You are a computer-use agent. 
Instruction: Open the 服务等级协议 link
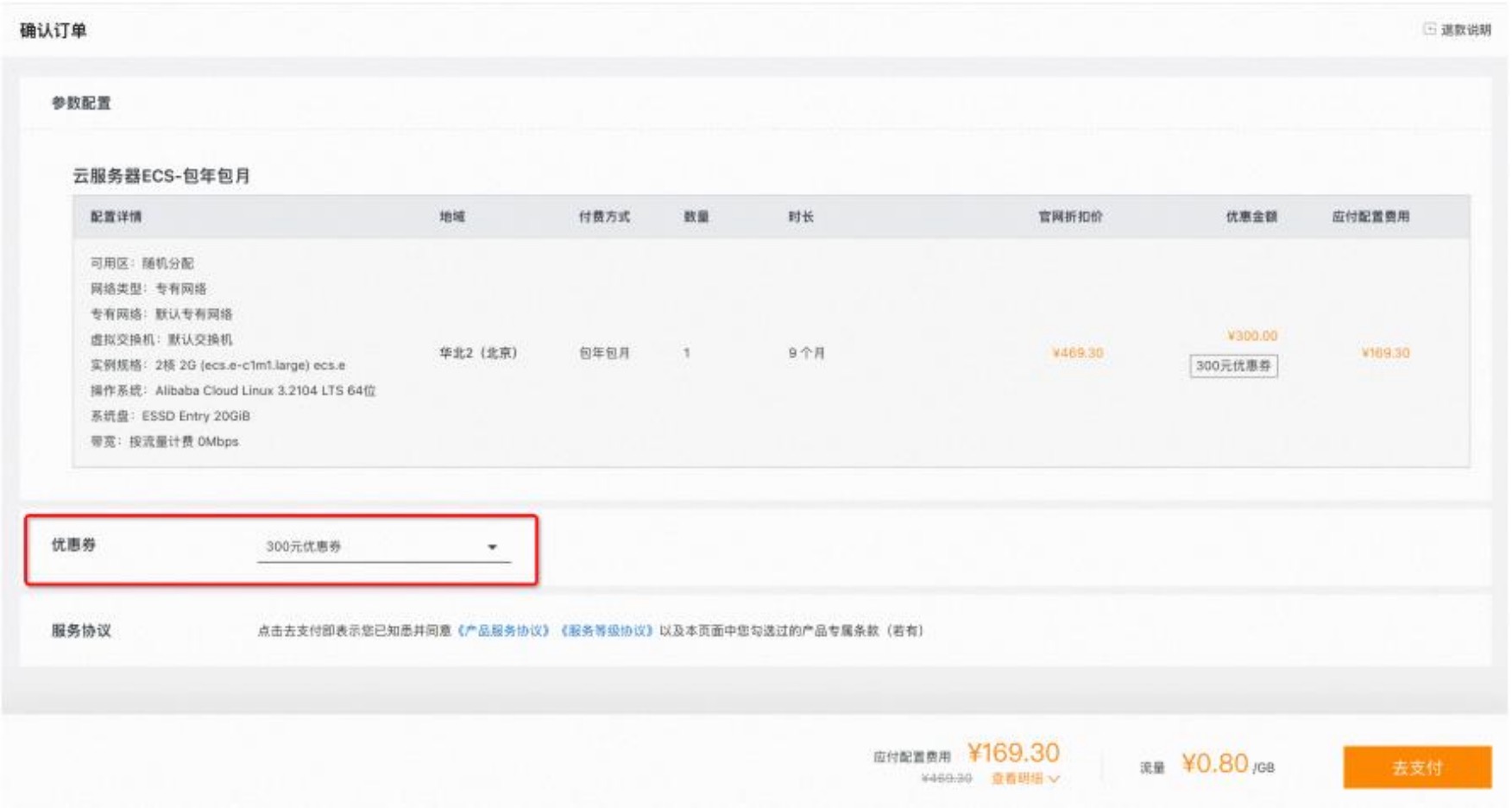(x=607, y=631)
